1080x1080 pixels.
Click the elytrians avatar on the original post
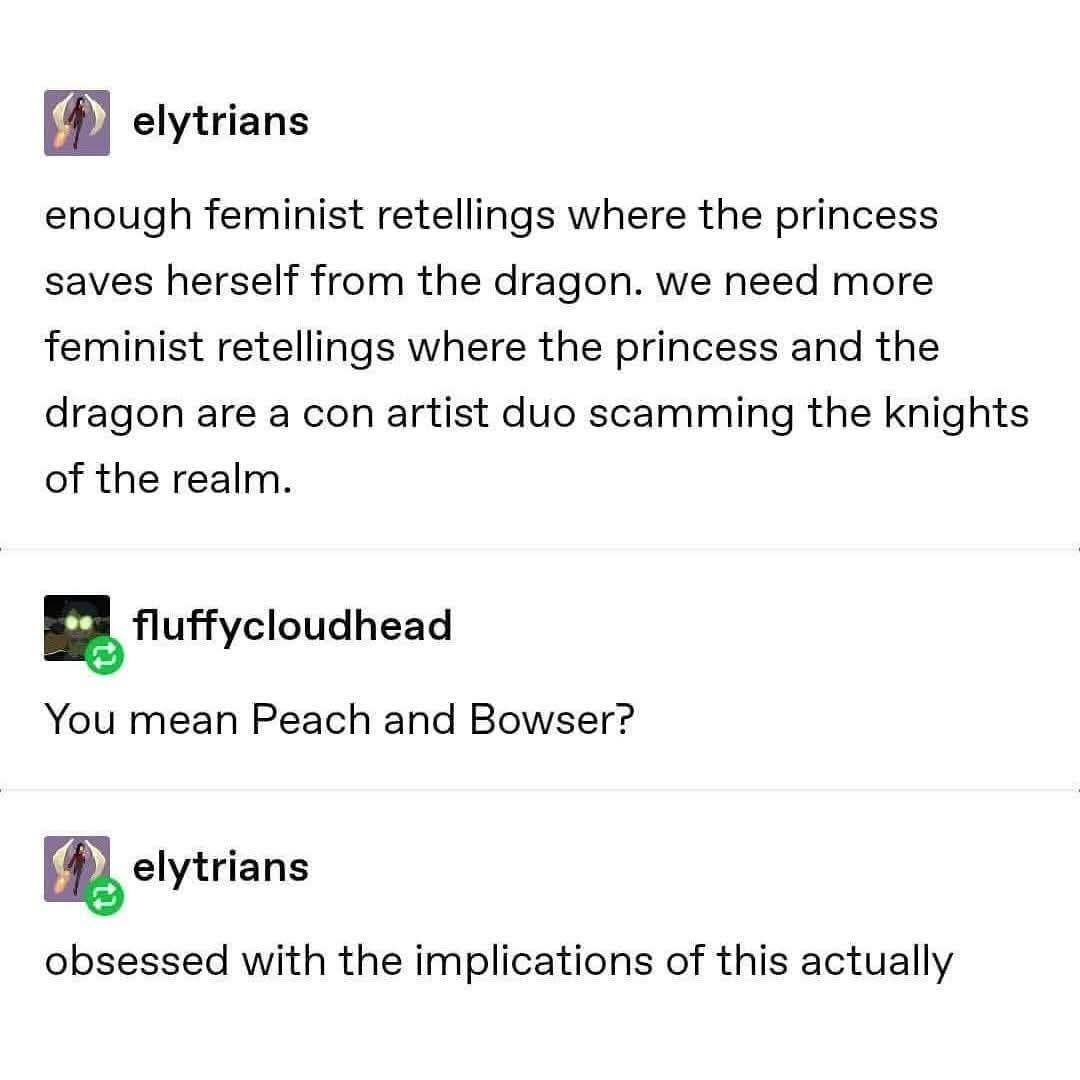(x=77, y=122)
